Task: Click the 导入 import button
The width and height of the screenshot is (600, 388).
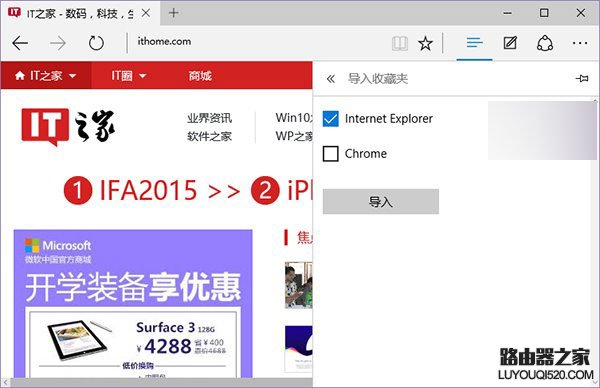Action: (381, 201)
